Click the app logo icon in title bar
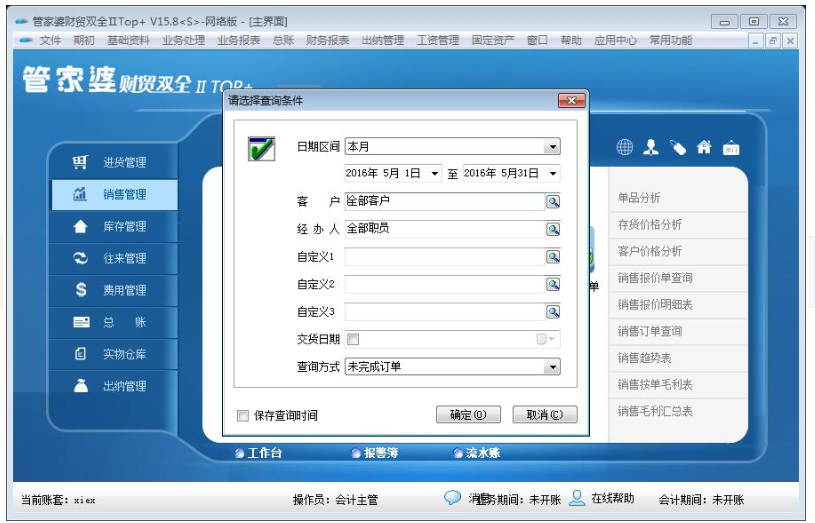The image size is (815, 523). 21,21
